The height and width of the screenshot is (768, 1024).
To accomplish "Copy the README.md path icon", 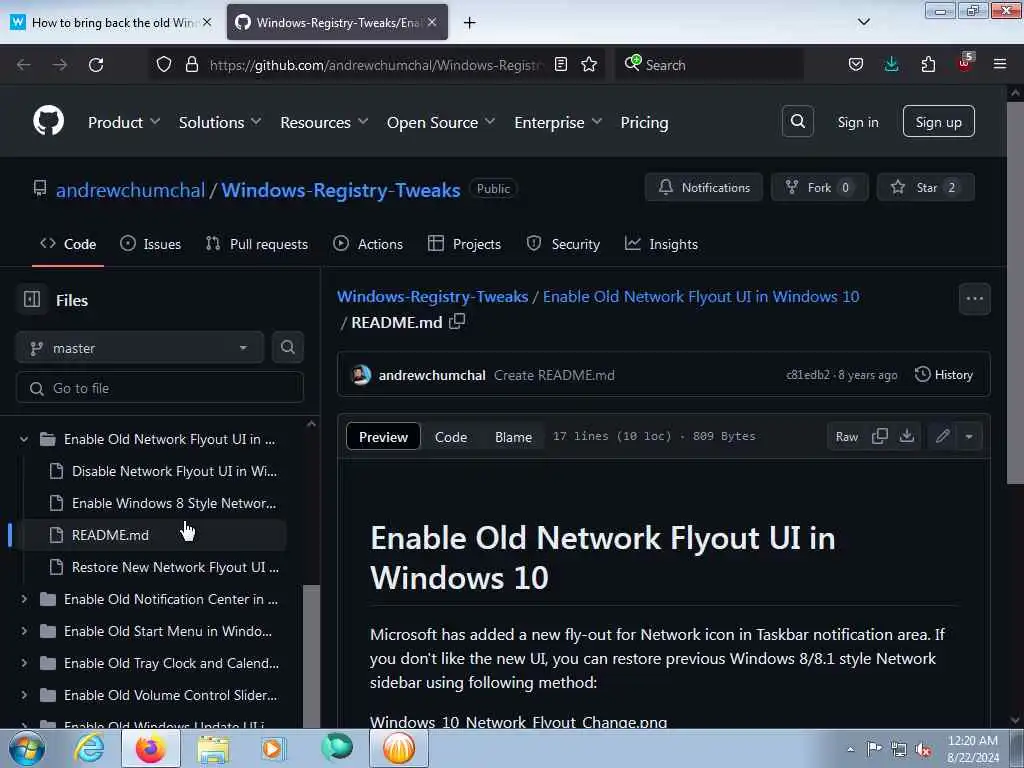I will 457,321.
